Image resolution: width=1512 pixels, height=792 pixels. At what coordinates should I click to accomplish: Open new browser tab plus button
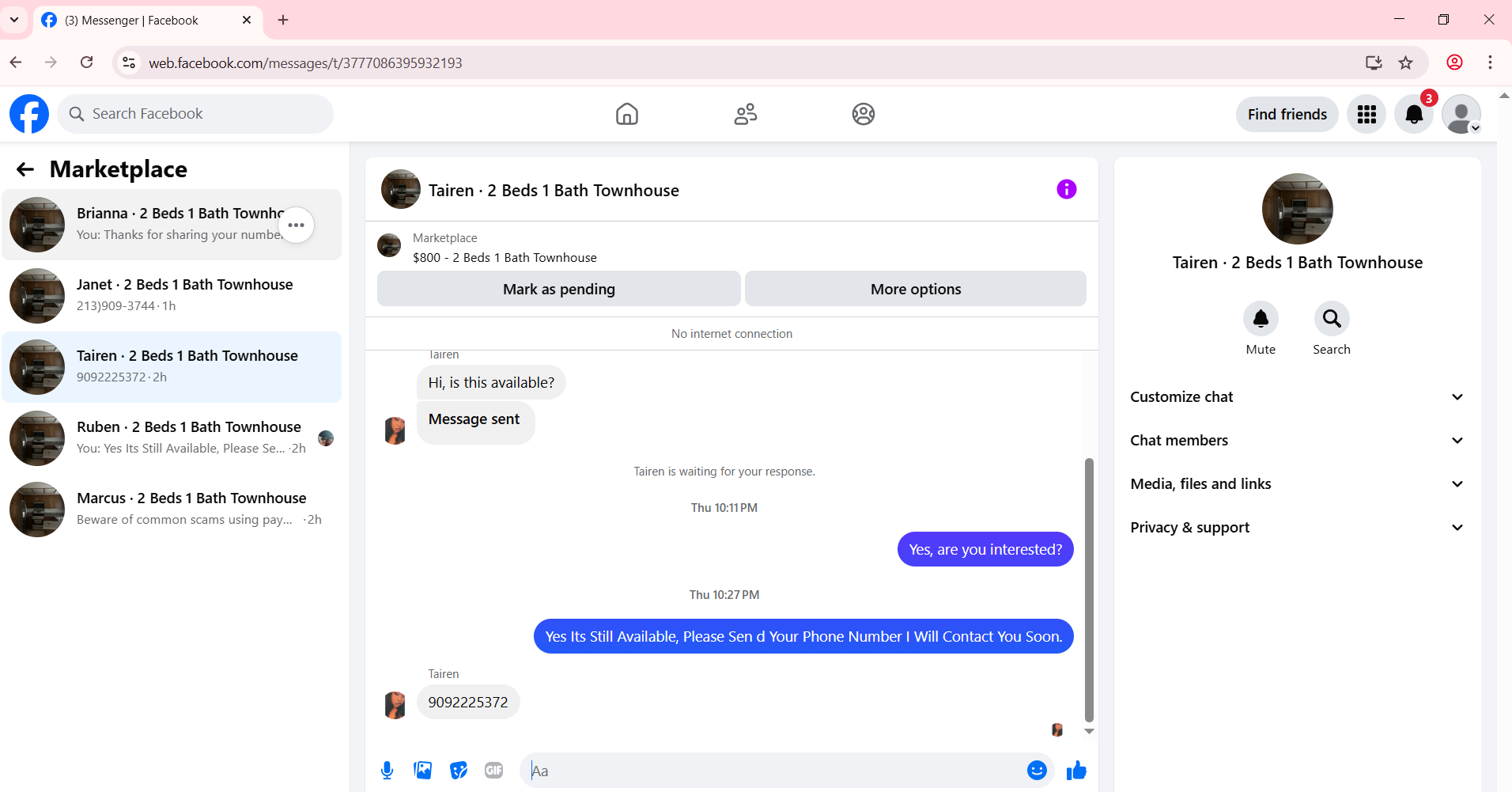coord(283,20)
